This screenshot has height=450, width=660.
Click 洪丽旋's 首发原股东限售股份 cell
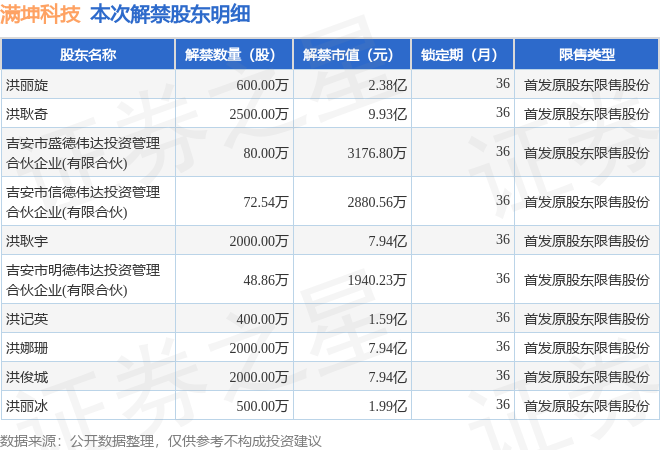(587, 85)
